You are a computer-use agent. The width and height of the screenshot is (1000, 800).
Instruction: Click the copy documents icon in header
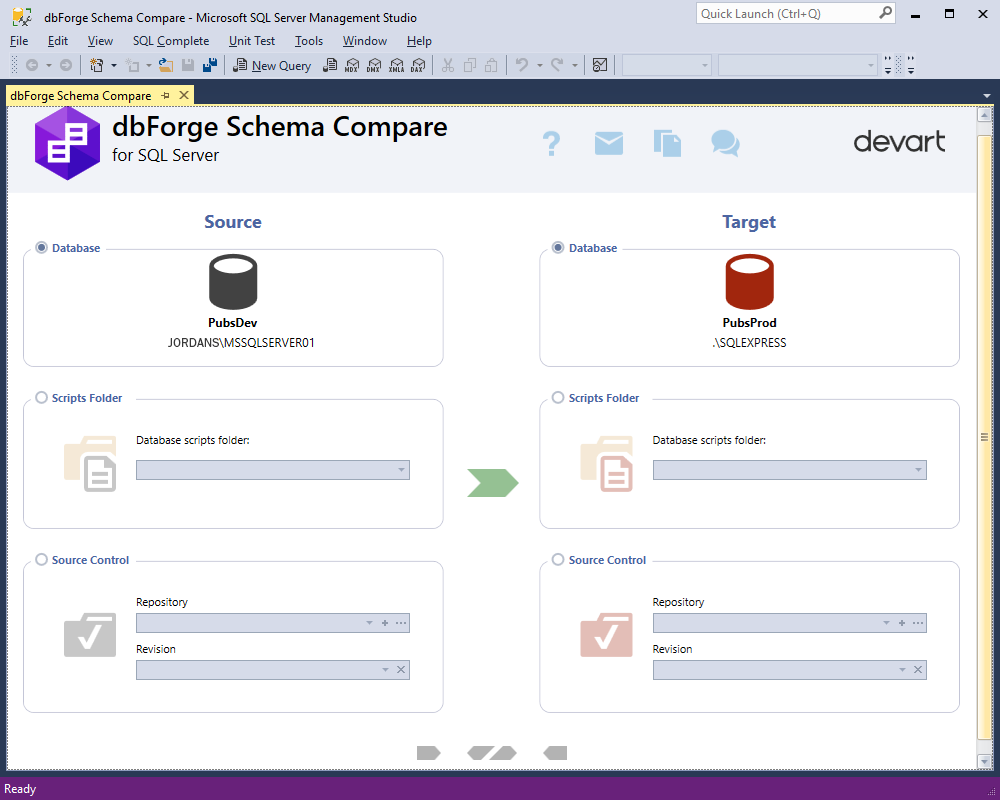point(667,144)
